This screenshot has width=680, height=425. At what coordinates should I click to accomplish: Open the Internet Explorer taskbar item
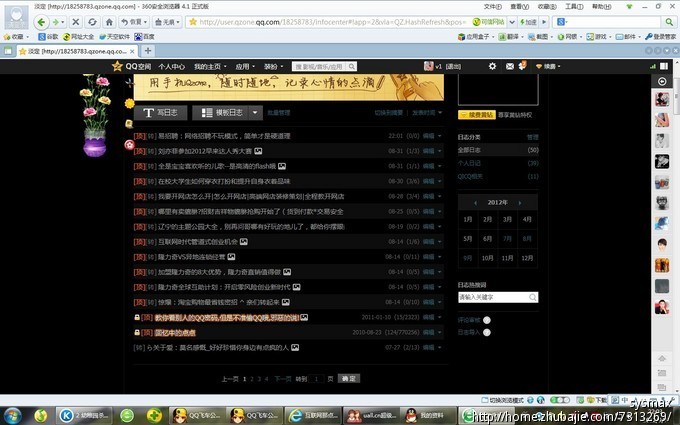(x=313, y=415)
